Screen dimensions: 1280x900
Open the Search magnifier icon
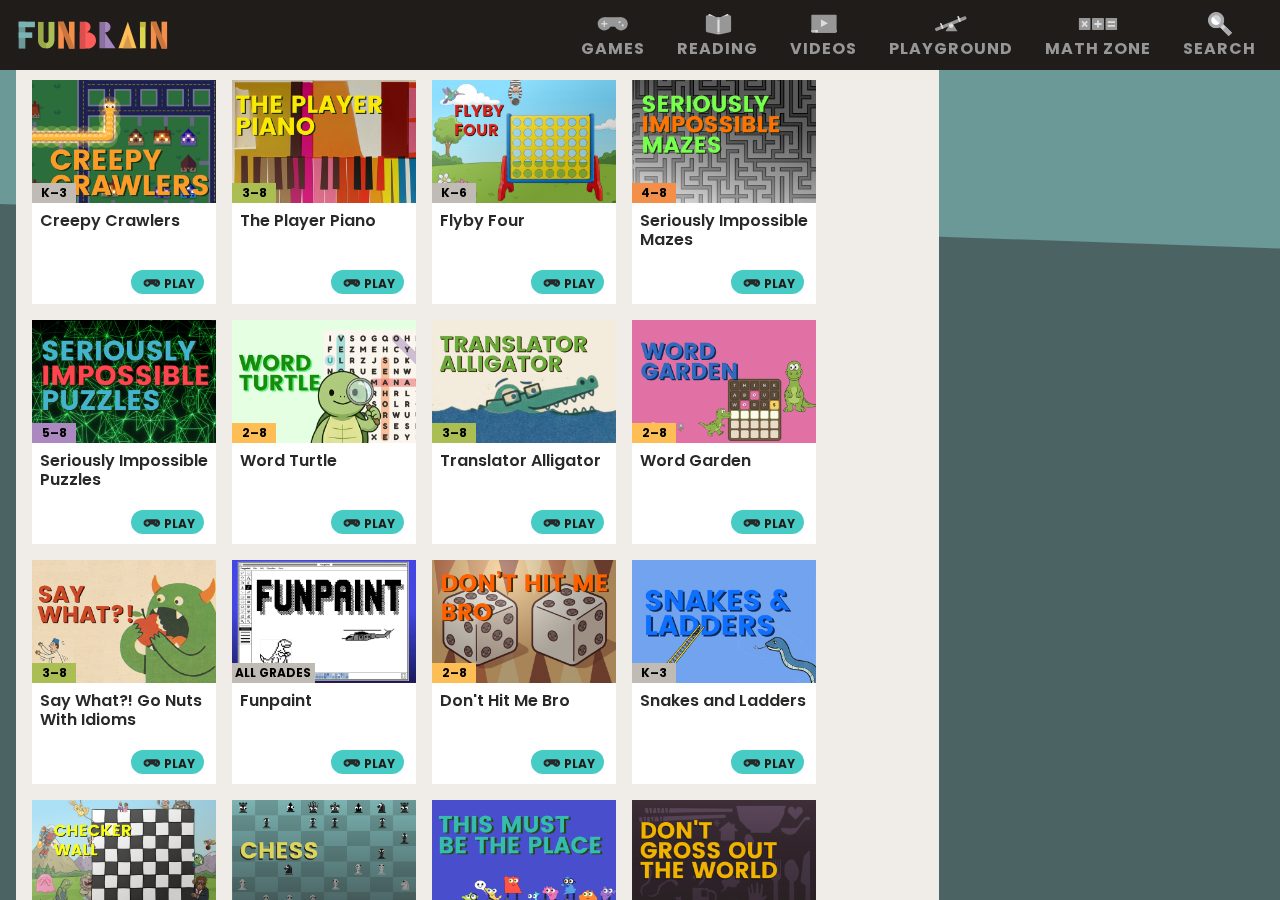coord(1219,24)
